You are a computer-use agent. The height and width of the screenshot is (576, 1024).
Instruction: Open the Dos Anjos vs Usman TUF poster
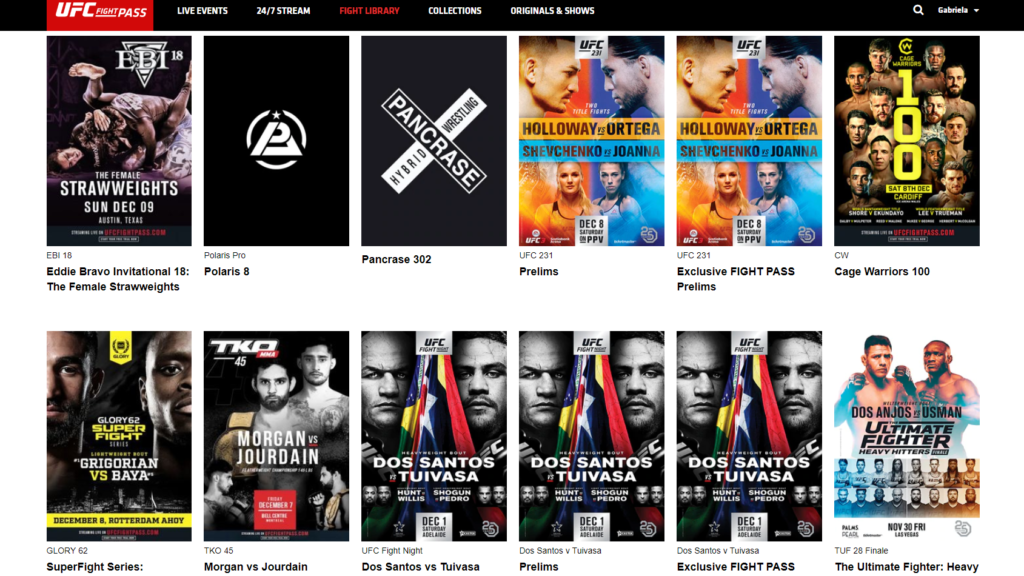coord(906,436)
